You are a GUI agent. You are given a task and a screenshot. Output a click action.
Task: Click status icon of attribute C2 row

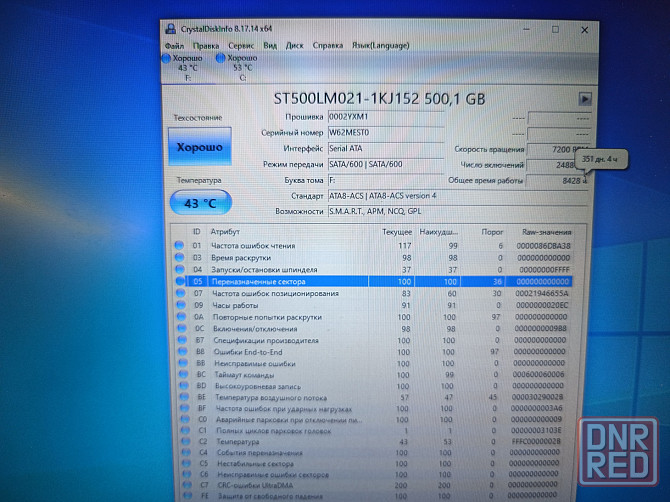click(x=186, y=441)
